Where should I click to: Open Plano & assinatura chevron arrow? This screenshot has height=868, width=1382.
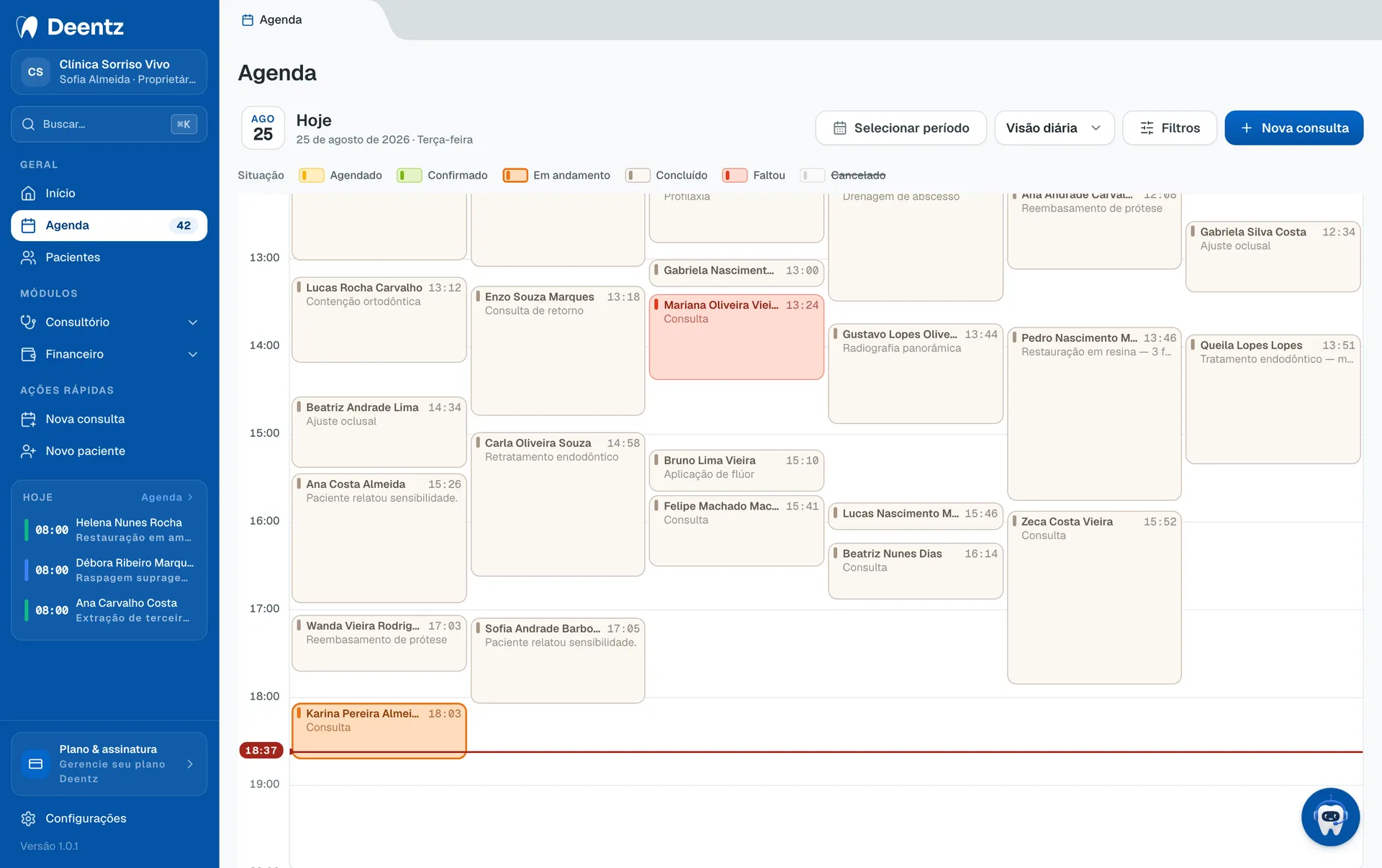coord(190,764)
